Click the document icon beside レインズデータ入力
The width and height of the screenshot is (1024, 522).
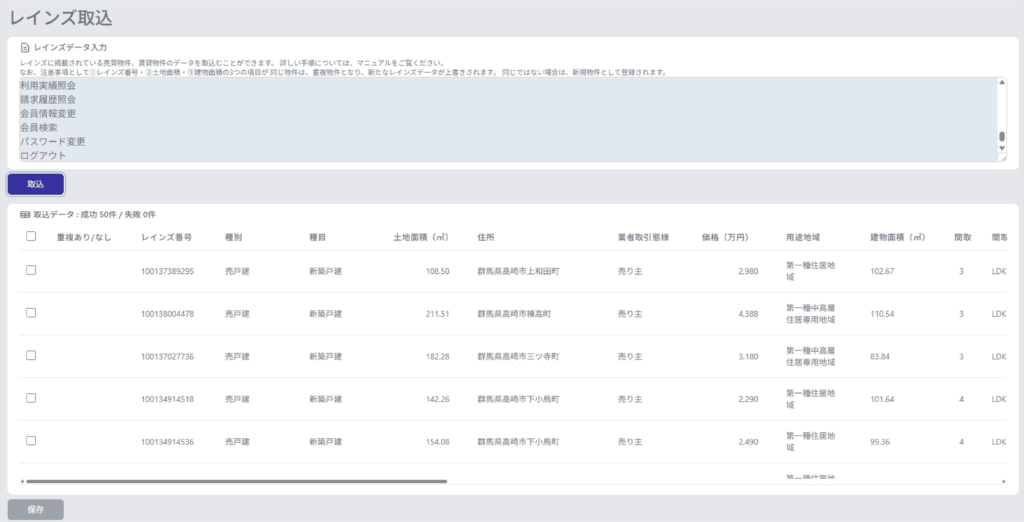pos(25,47)
